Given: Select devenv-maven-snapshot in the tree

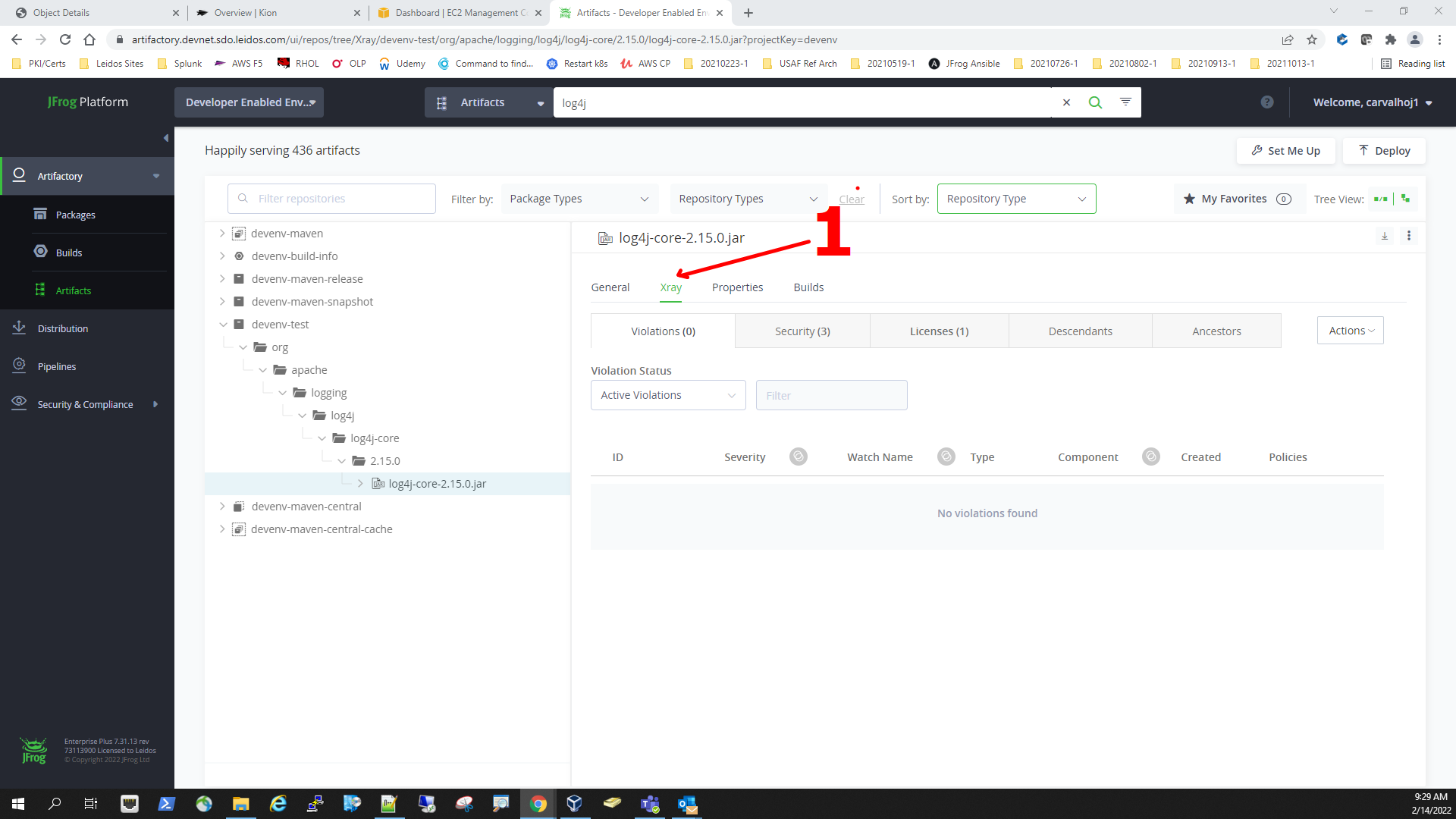Looking at the screenshot, I should click(x=312, y=302).
